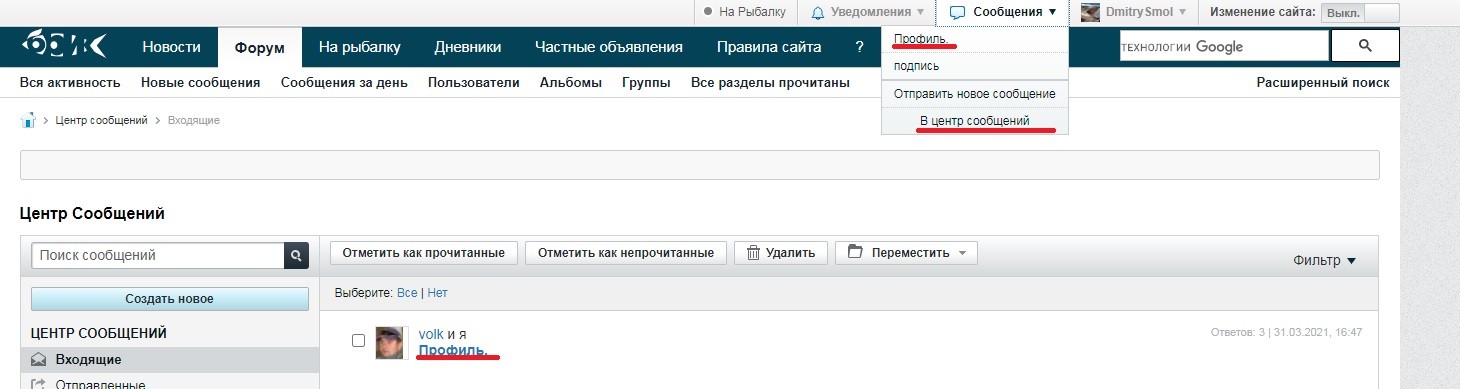This screenshot has width=1460, height=389.
Task: Select Отправить новое сообщение menu item
Action: point(975,94)
